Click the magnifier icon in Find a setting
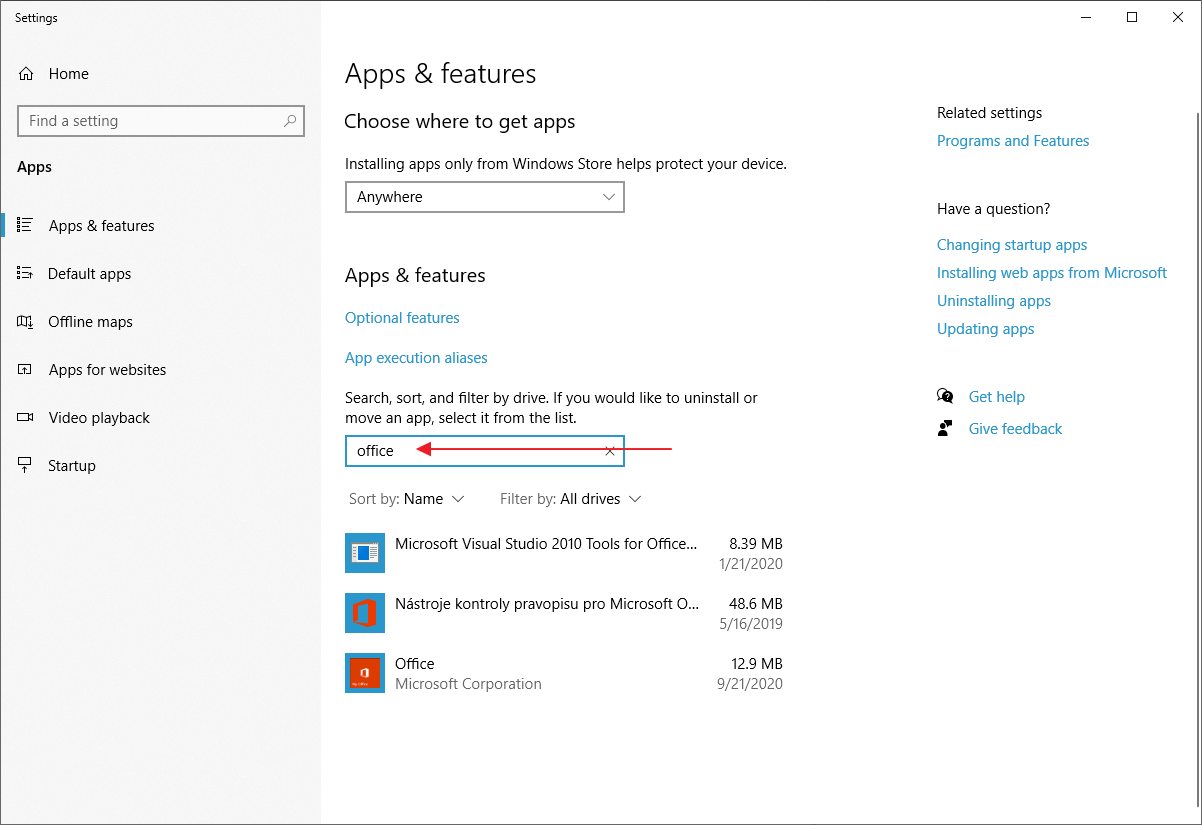Viewport: 1202px width, 825px height. point(290,121)
